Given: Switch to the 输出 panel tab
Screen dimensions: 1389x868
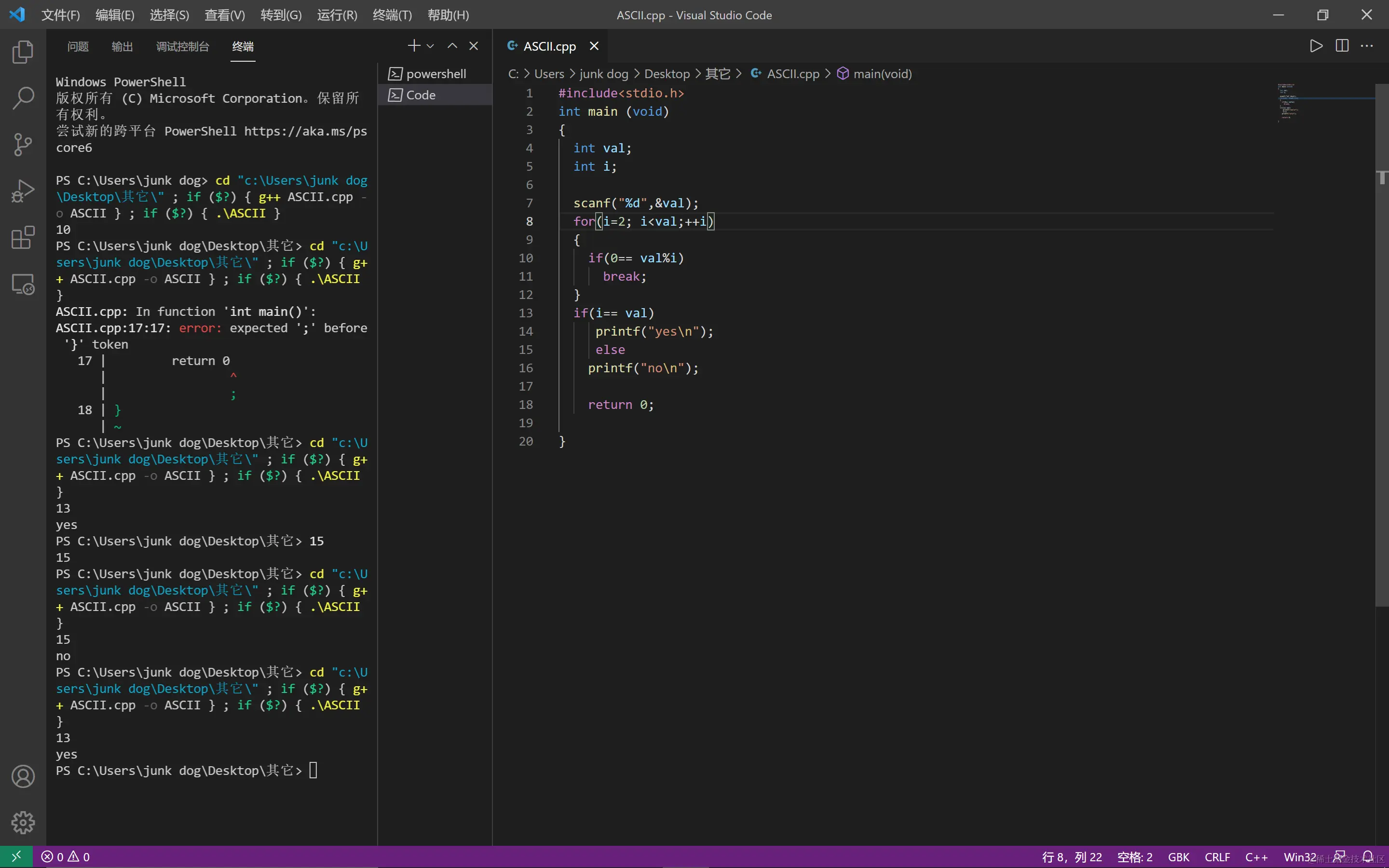Looking at the screenshot, I should [122, 46].
